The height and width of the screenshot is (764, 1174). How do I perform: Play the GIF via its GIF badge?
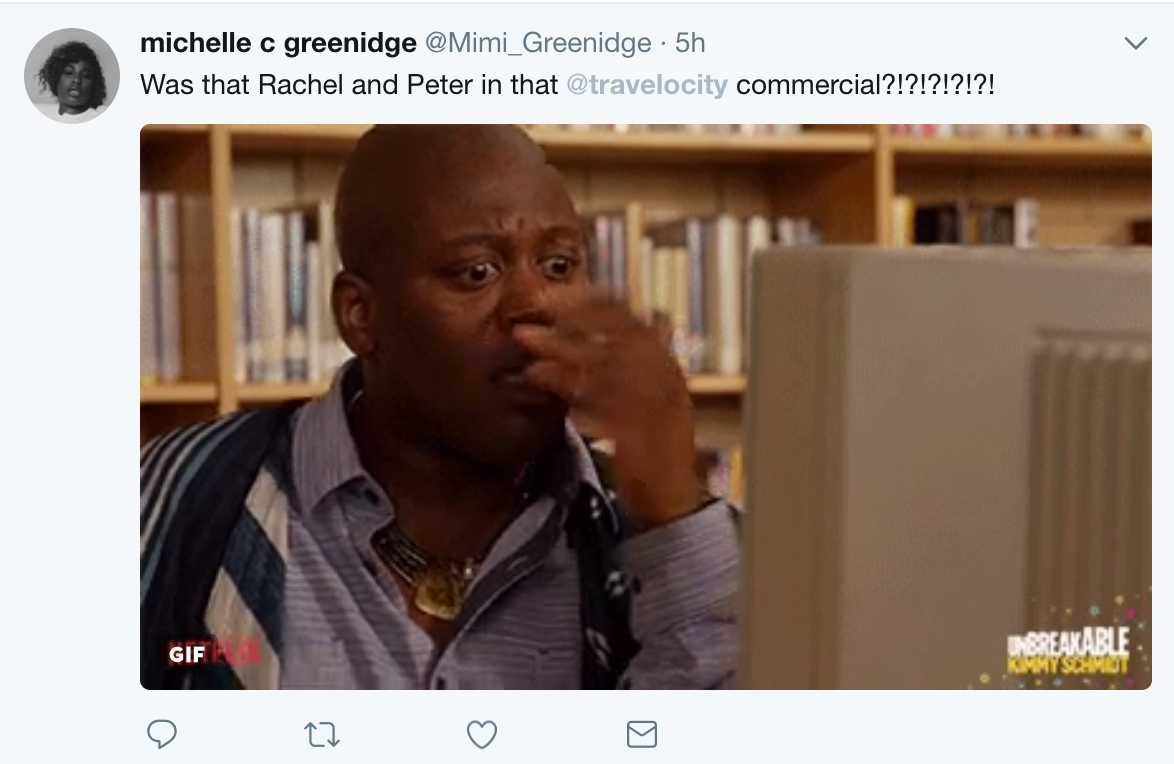pos(187,655)
